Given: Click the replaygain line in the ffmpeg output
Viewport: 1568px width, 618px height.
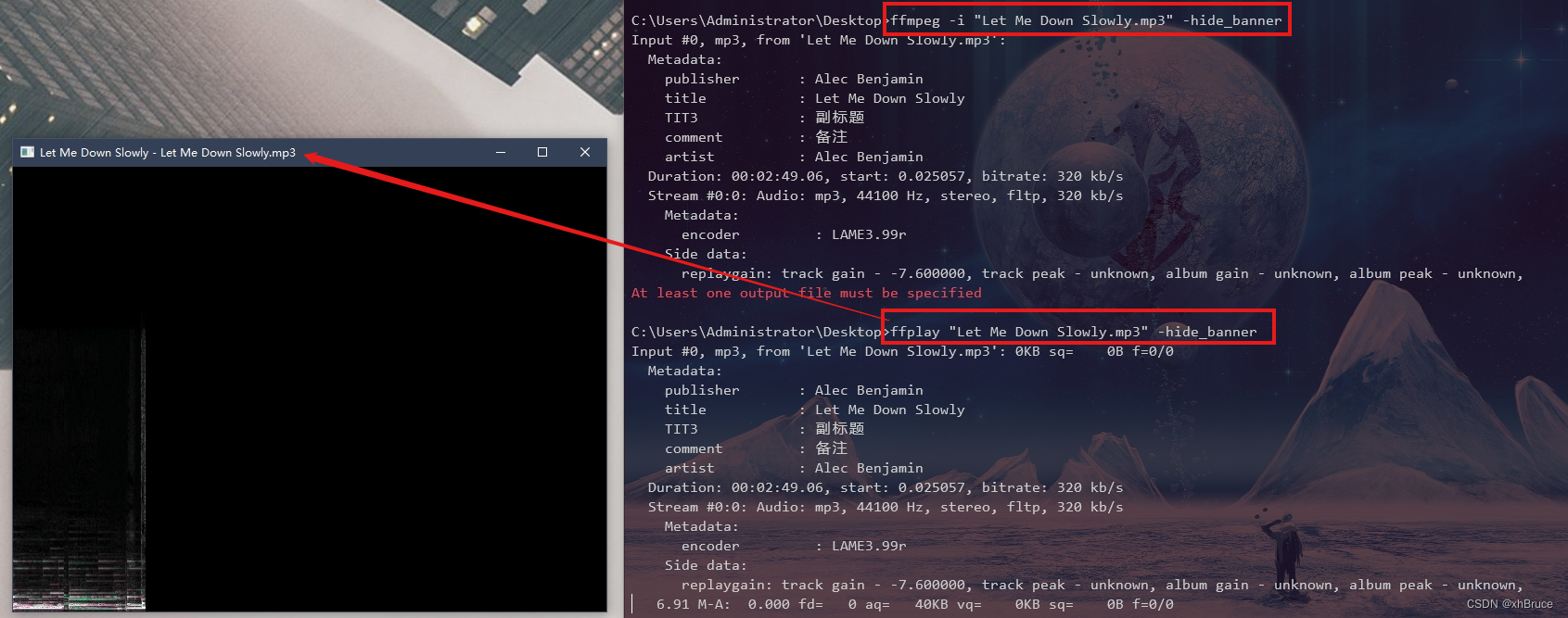Looking at the screenshot, I should pos(1102,273).
